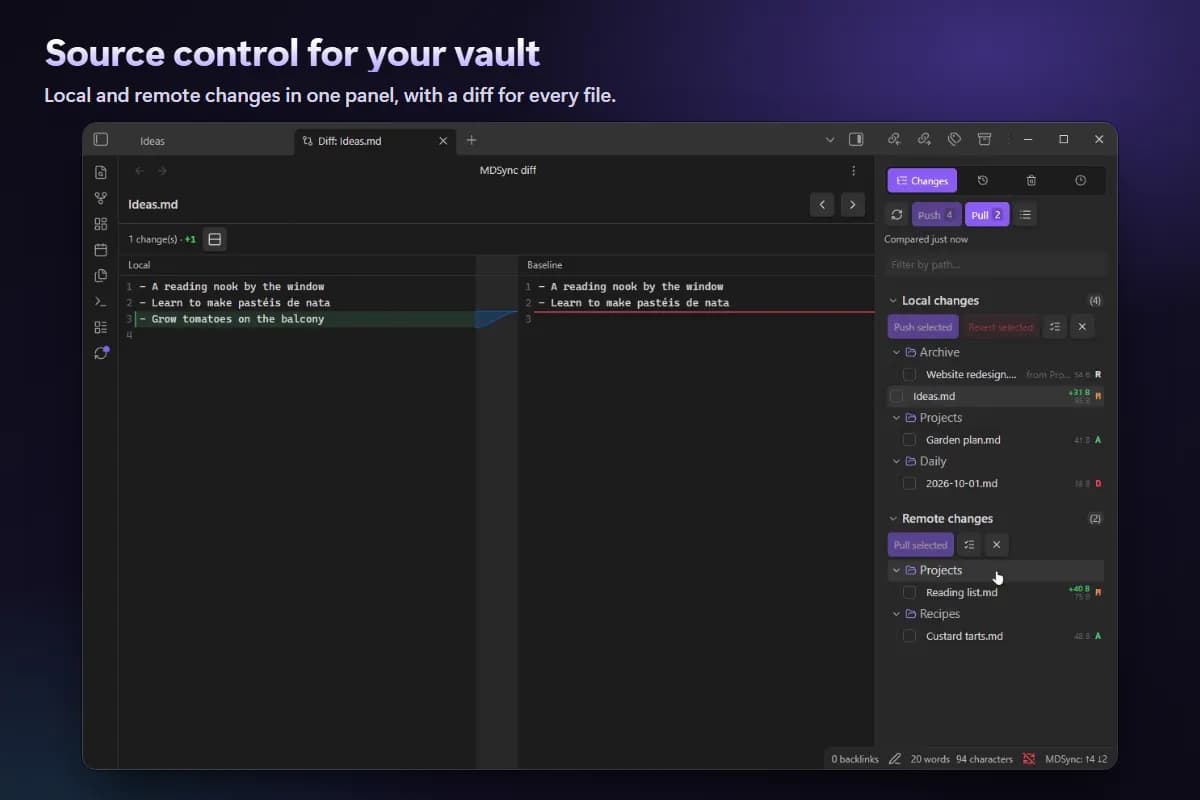The height and width of the screenshot is (800, 1200).
Task: Open the tab list dropdown chevron
Action: pos(829,140)
